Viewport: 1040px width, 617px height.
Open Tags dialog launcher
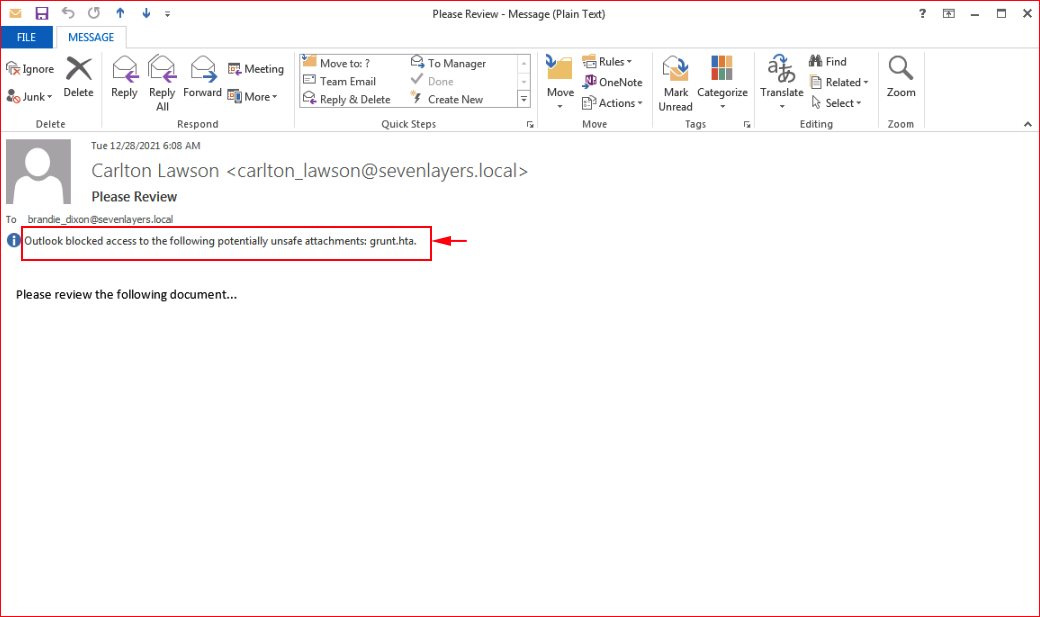[x=747, y=124]
